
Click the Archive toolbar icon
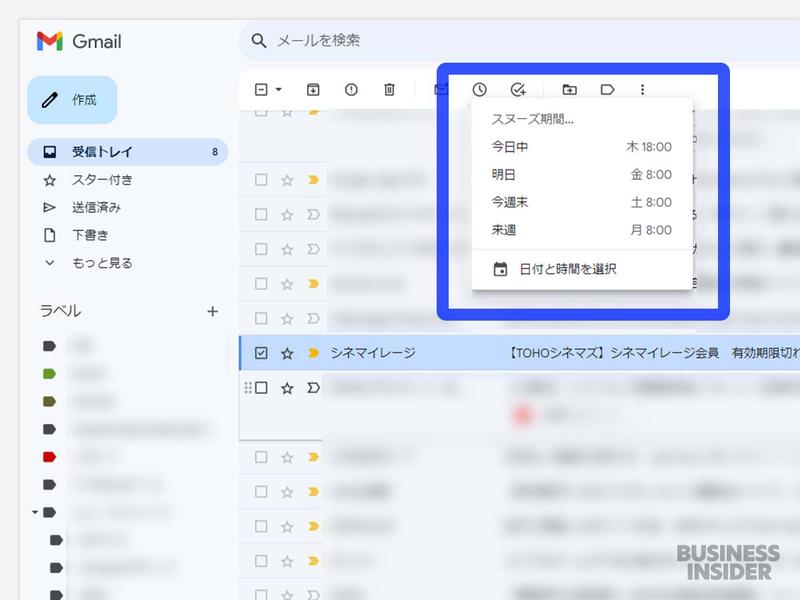coord(313,90)
